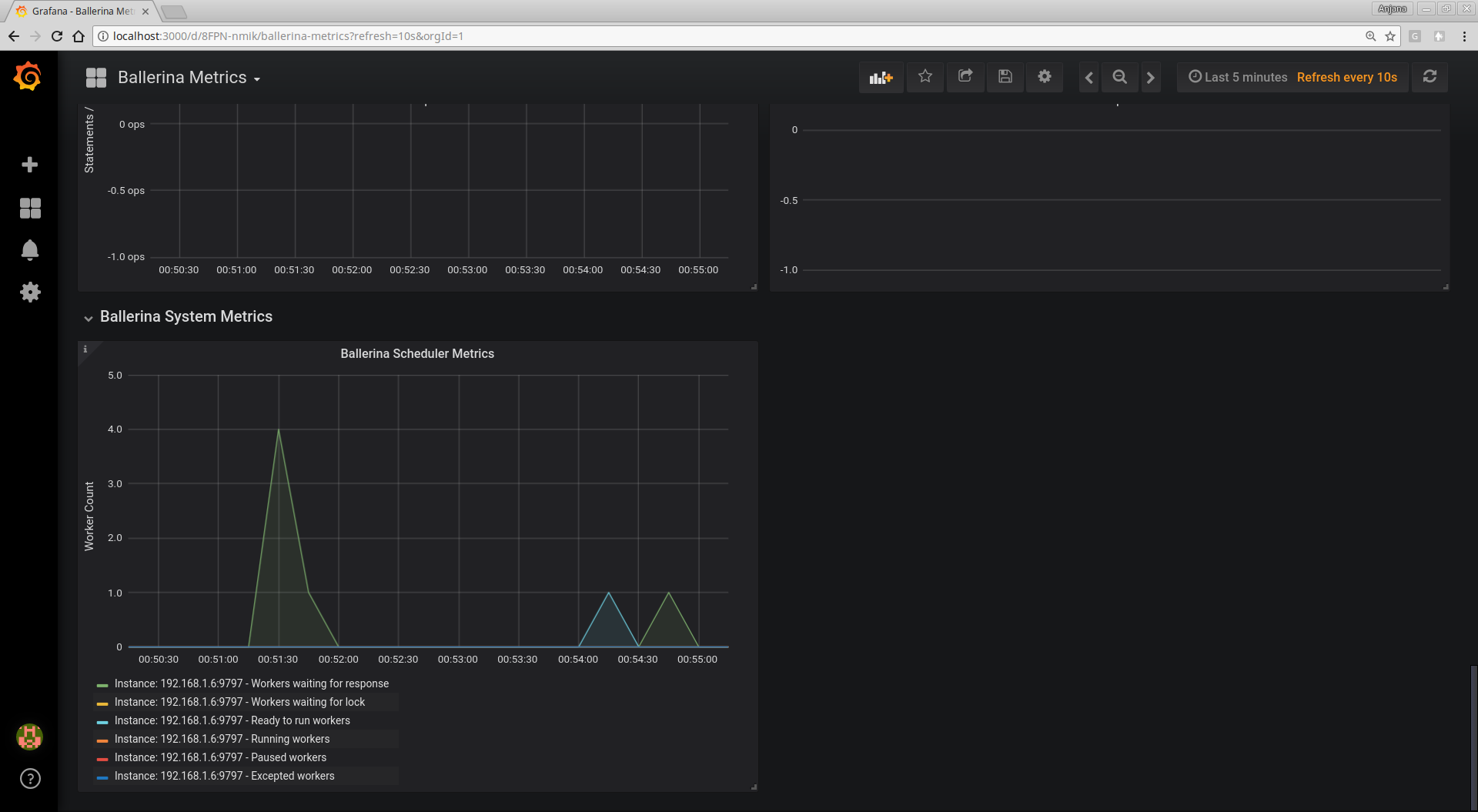Click the red Paused workers color swatch
1478x812 pixels.
pos(102,758)
